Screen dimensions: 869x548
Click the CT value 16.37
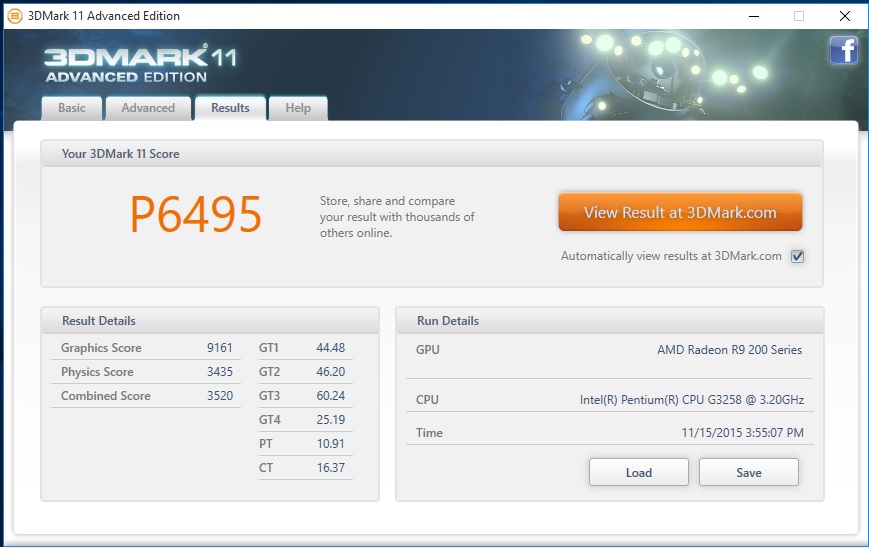pyautogui.click(x=331, y=468)
